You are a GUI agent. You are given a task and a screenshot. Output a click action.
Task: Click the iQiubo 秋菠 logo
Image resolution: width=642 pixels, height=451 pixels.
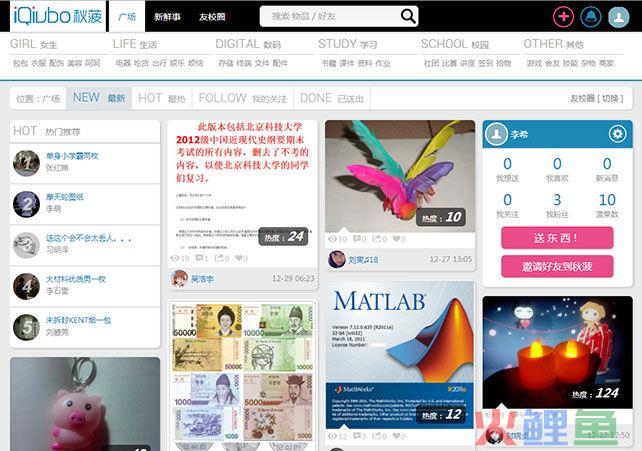58,16
